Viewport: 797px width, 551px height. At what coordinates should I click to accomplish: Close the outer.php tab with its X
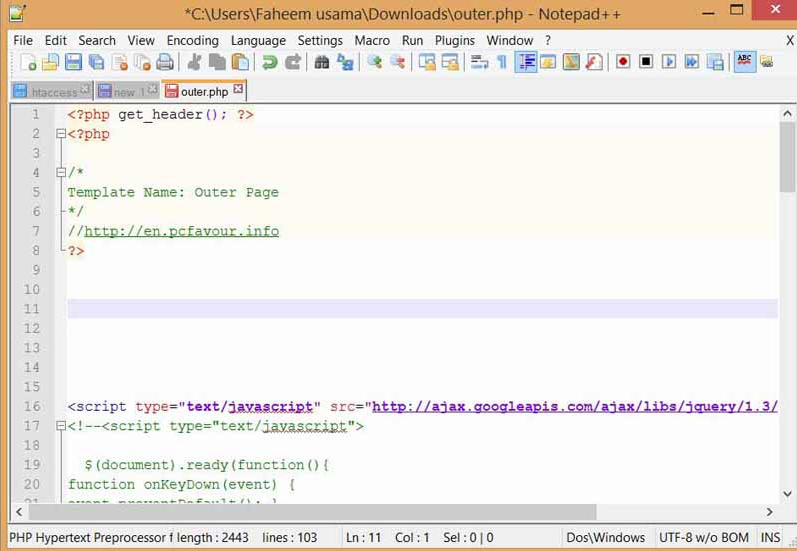click(x=238, y=89)
